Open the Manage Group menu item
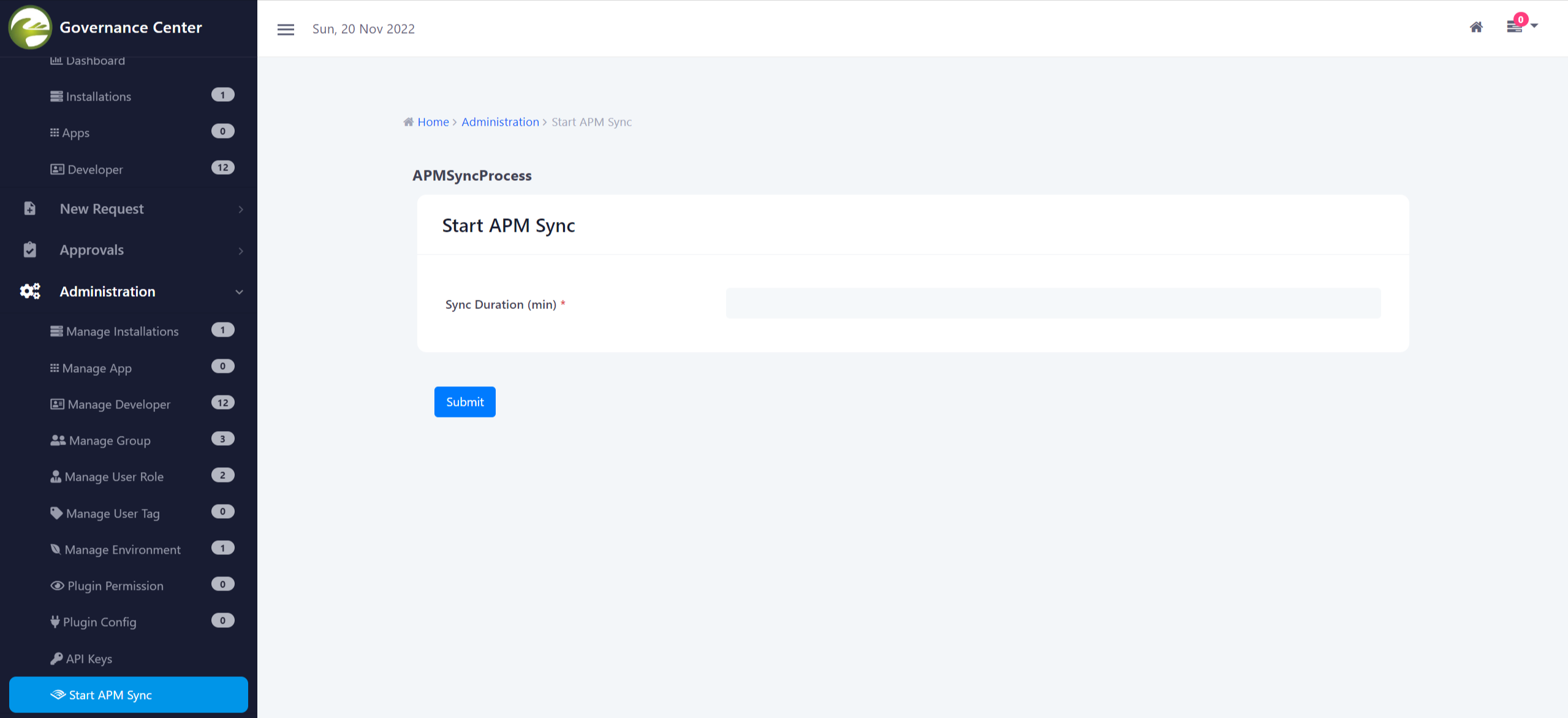The width and height of the screenshot is (1568, 718). point(109,440)
